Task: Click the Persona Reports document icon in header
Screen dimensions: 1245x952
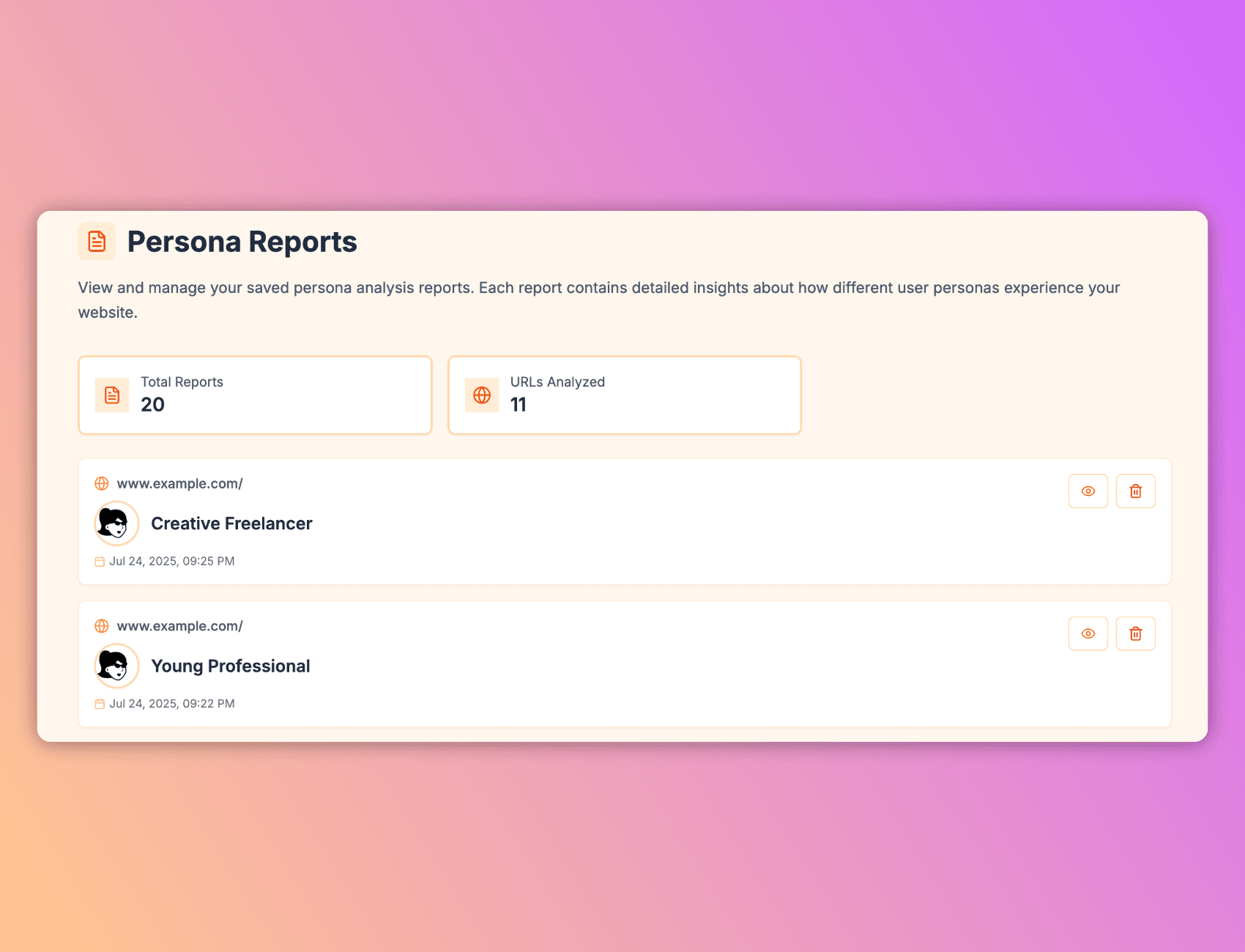Action: 97,241
